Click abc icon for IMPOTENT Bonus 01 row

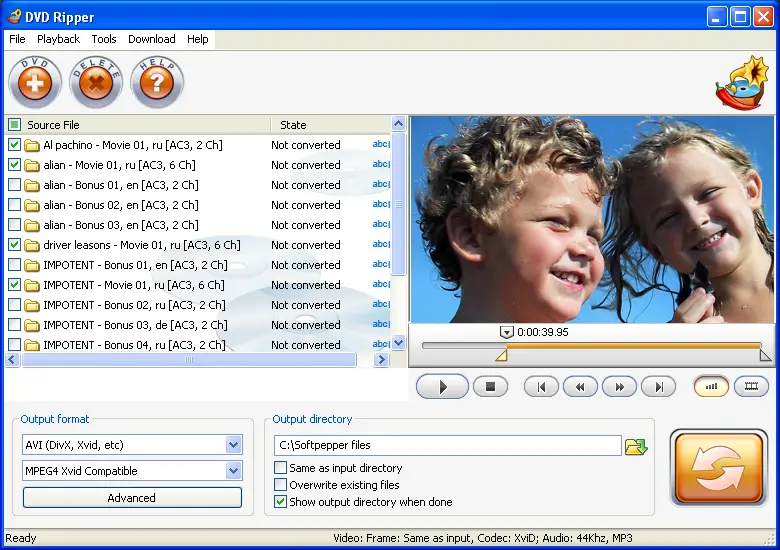pos(381,264)
